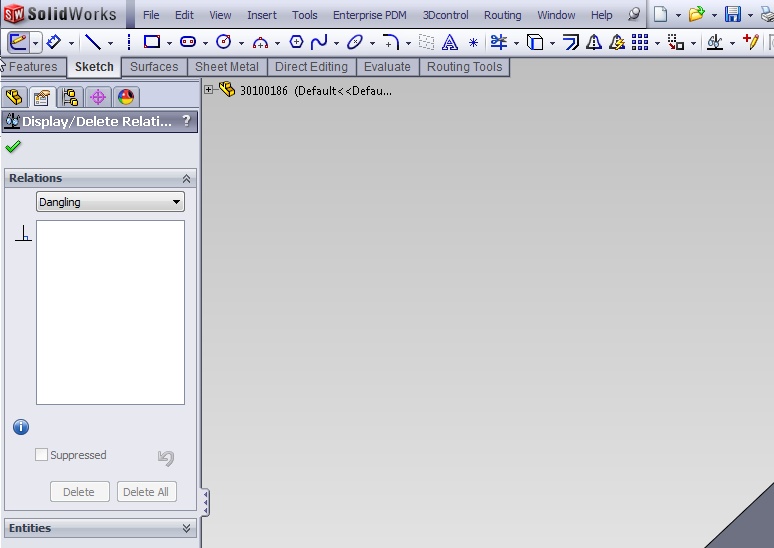
Task: Click the green OK checkmark
Action: [x=13, y=147]
